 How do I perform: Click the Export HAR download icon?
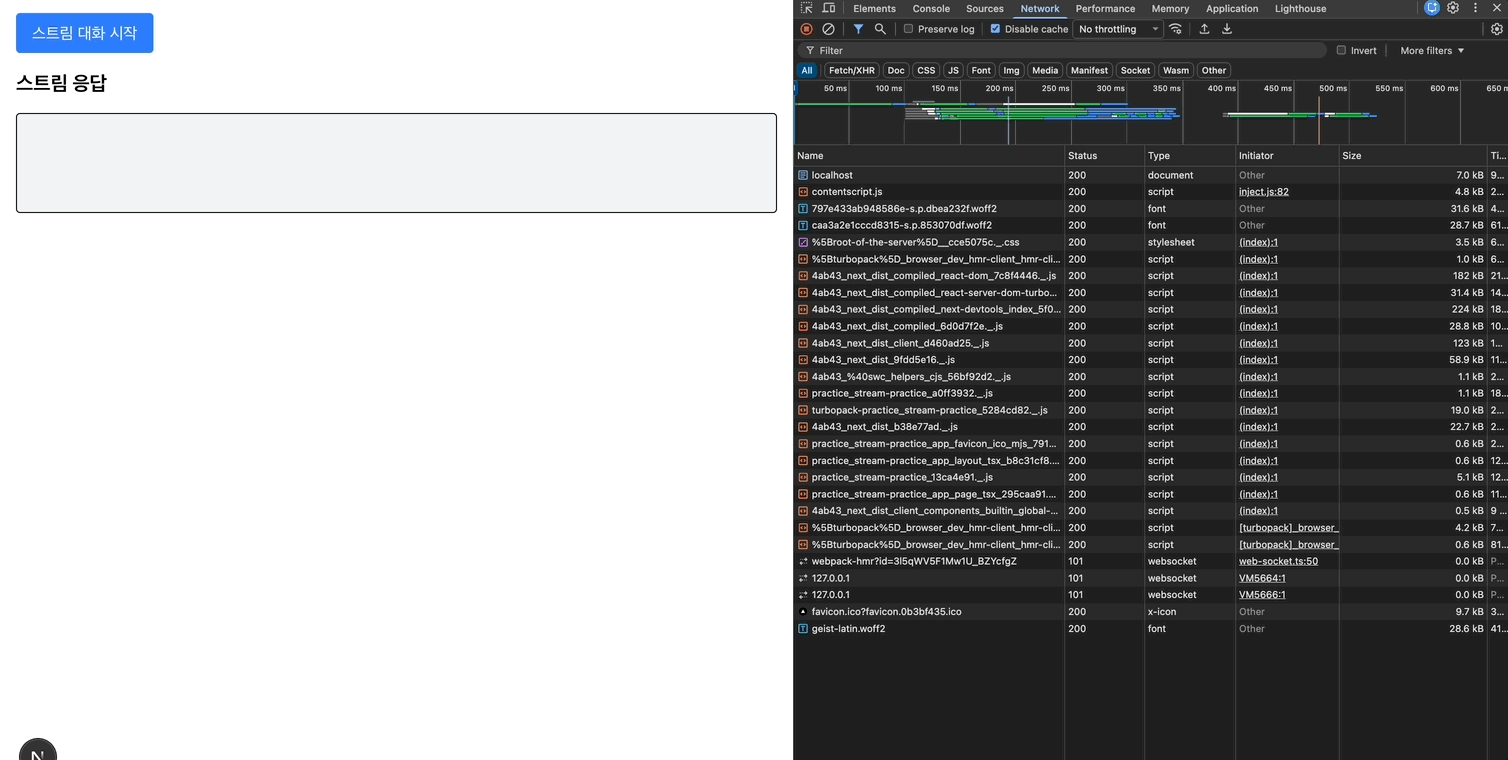click(x=1227, y=29)
